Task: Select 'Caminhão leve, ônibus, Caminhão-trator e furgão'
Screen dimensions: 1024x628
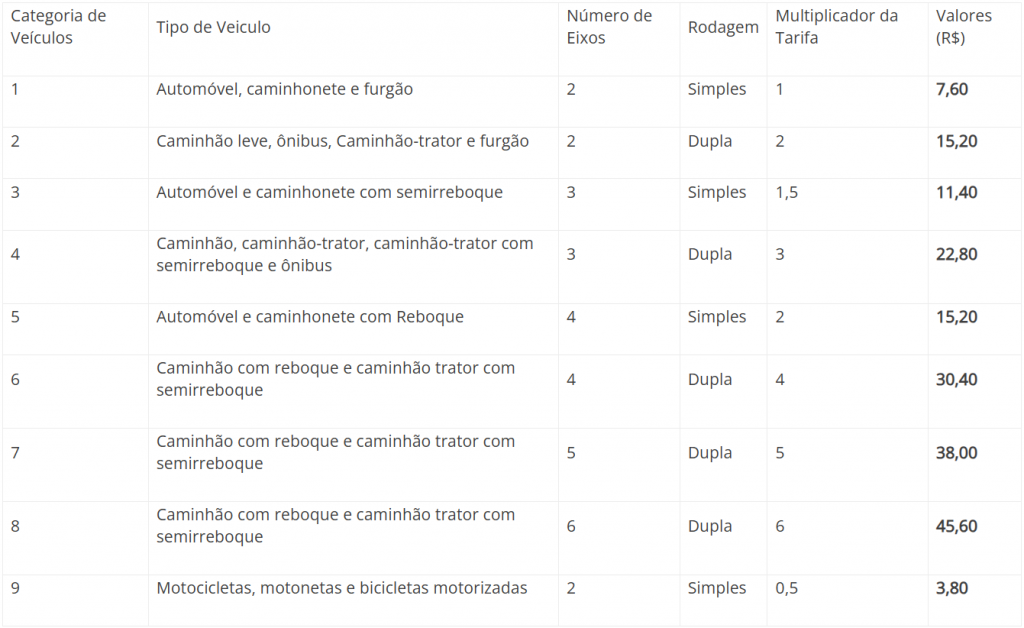Action: (342, 141)
